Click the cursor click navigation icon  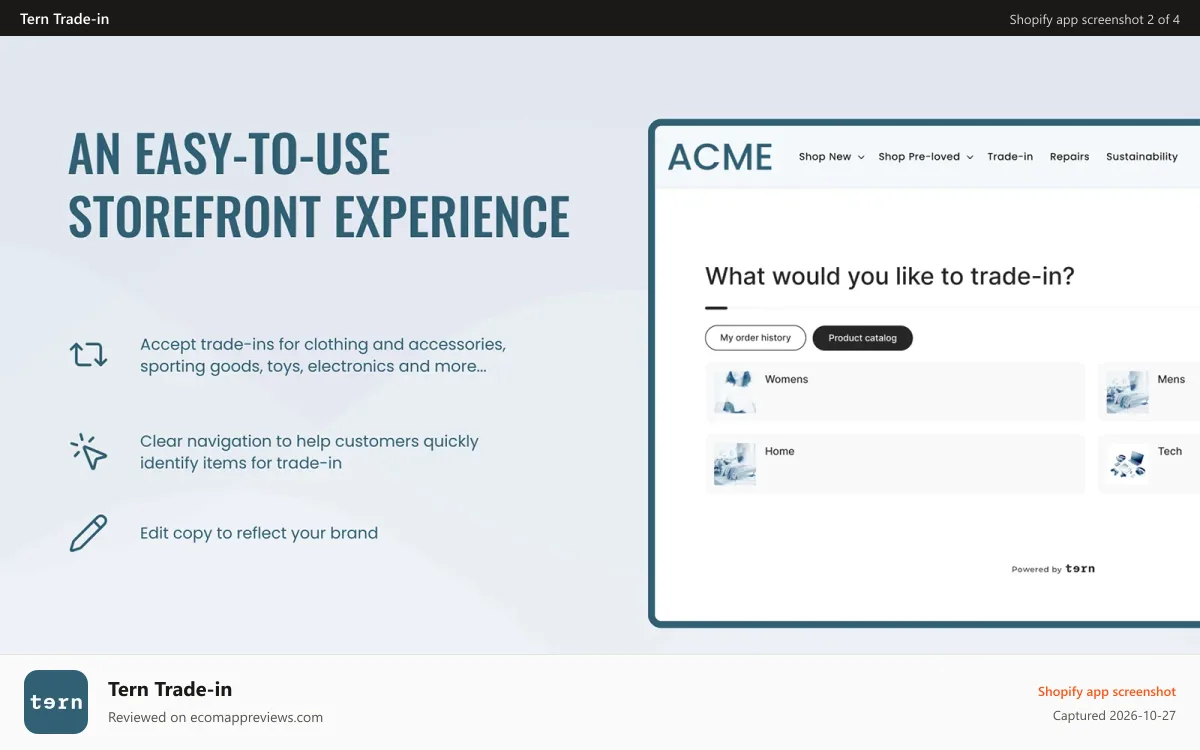pos(88,451)
